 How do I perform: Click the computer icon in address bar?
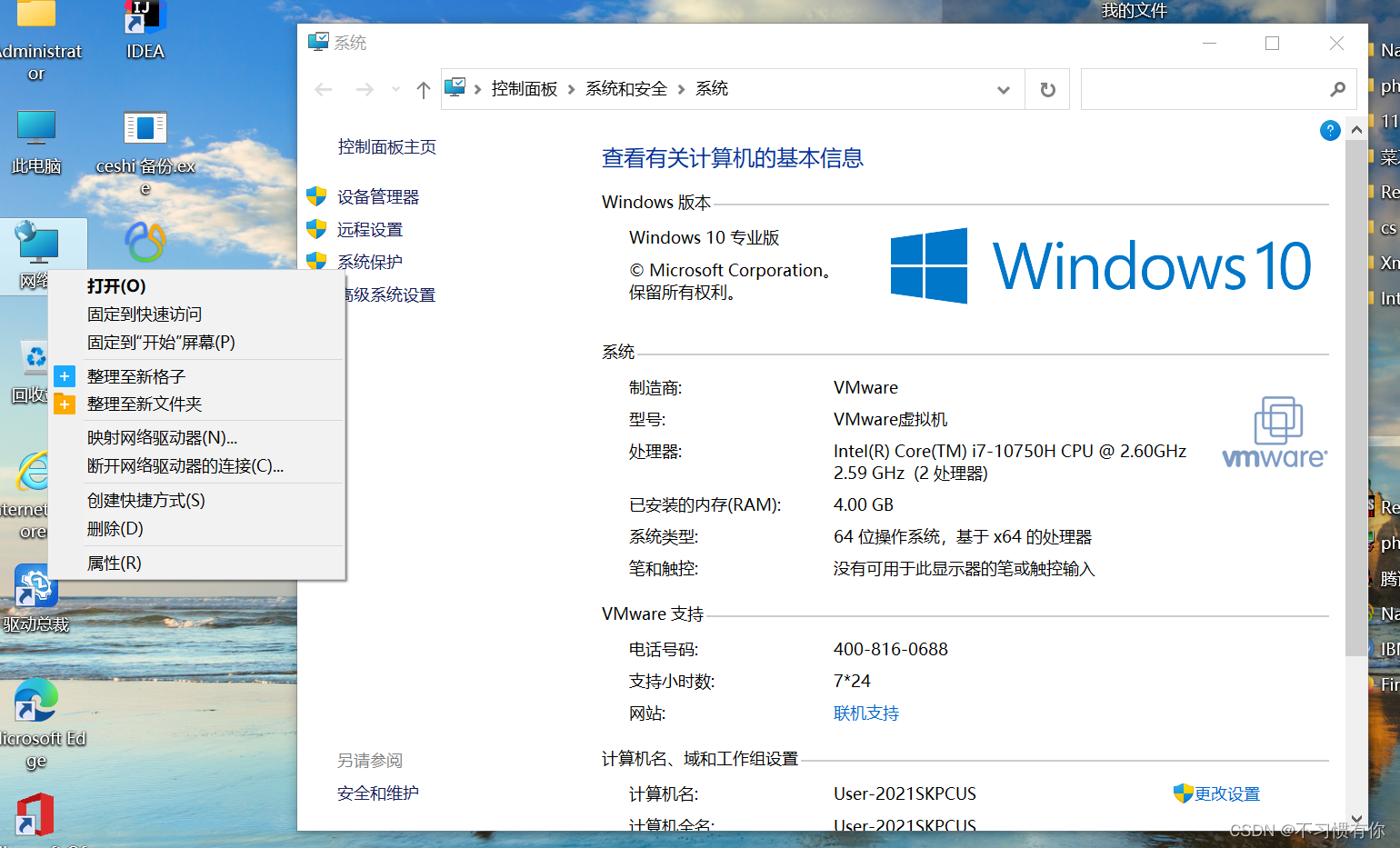point(455,88)
